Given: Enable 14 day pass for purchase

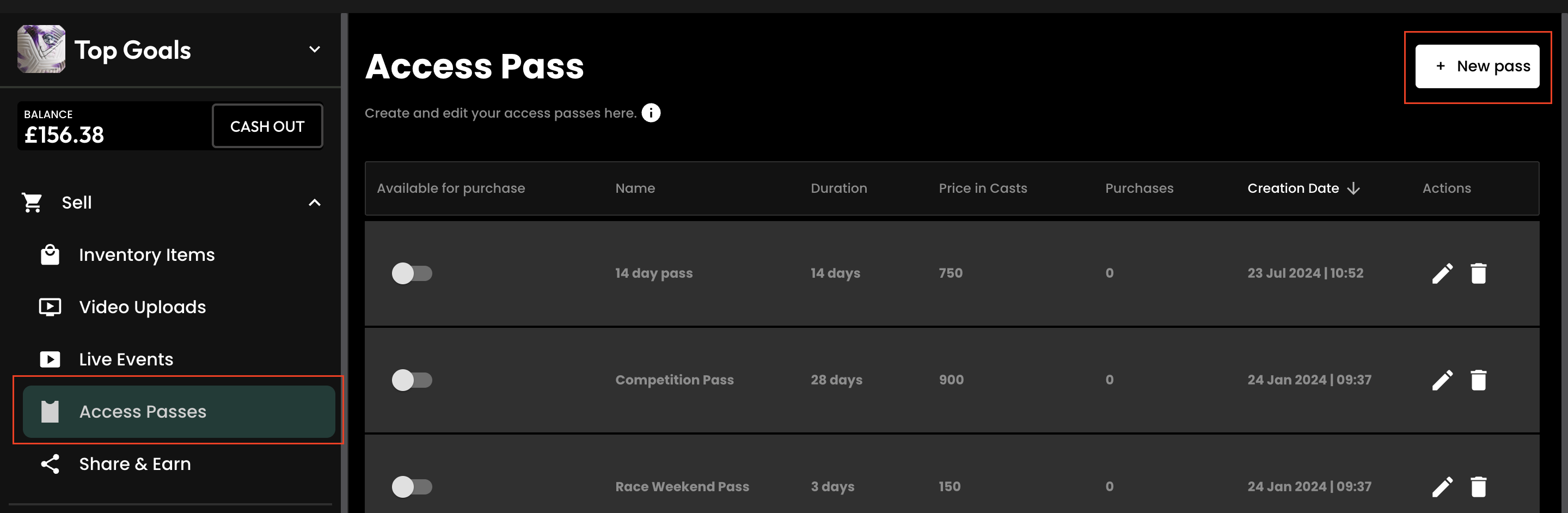Looking at the screenshot, I should coord(412,273).
